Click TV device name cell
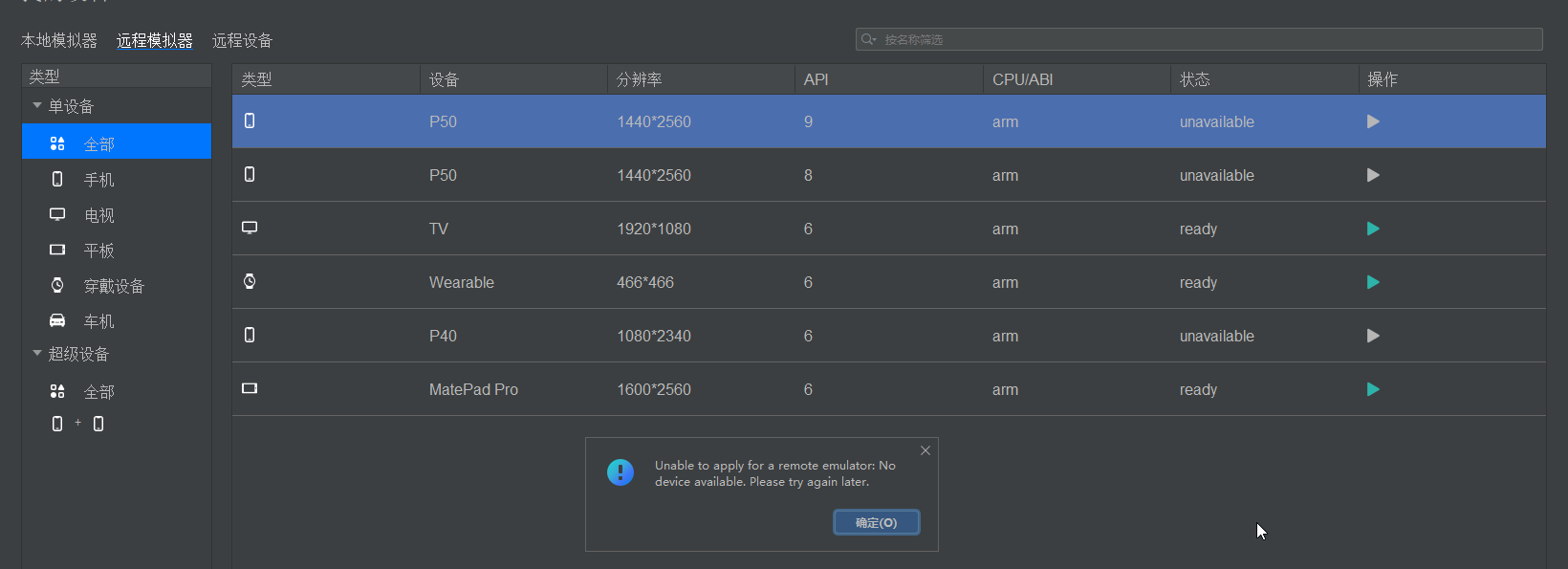This screenshot has height=569, width=1568. click(439, 229)
